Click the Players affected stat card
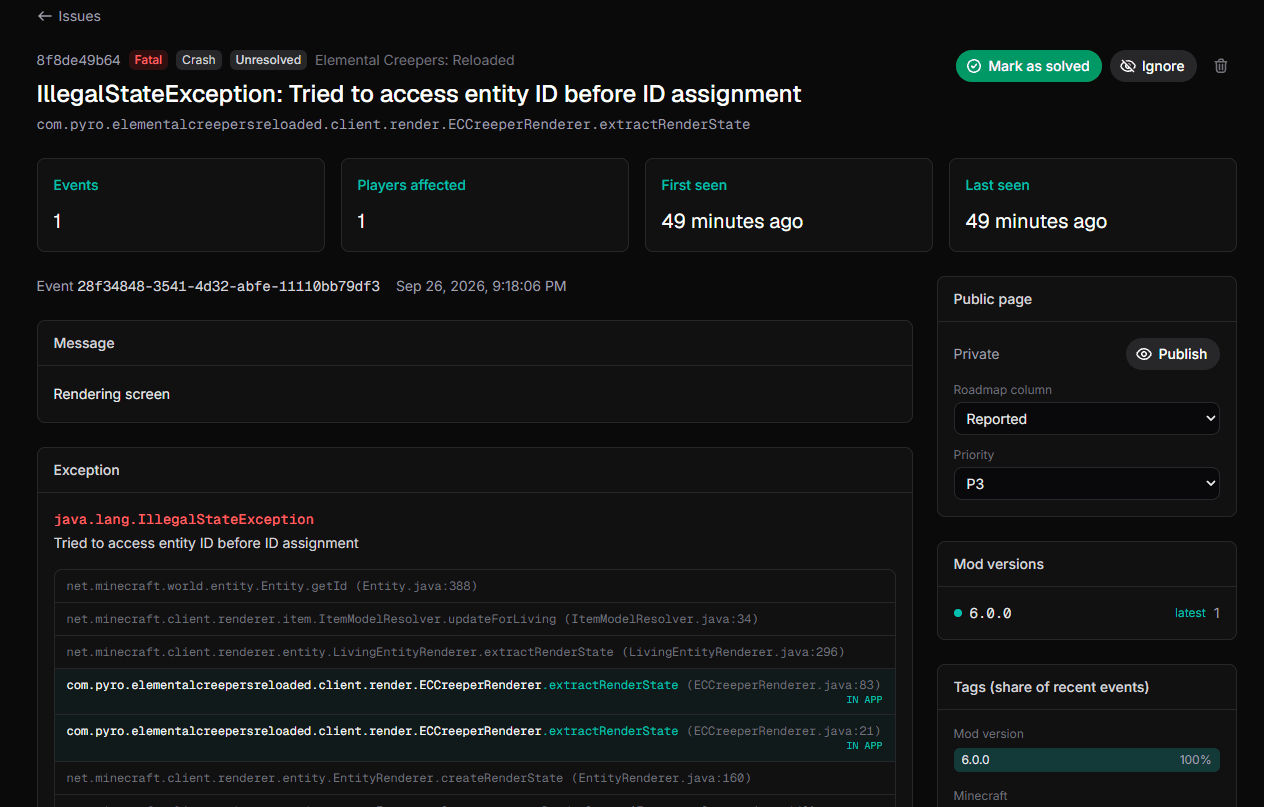Screen dimensions: 1264x807 [x=485, y=205]
